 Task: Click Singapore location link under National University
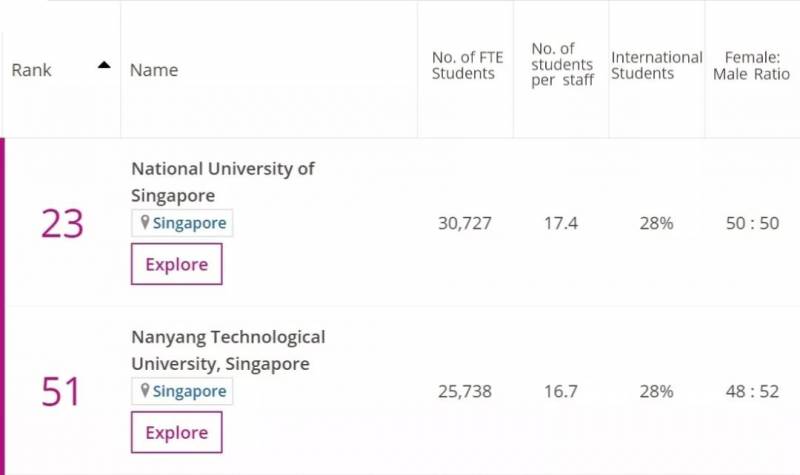click(x=189, y=223)
